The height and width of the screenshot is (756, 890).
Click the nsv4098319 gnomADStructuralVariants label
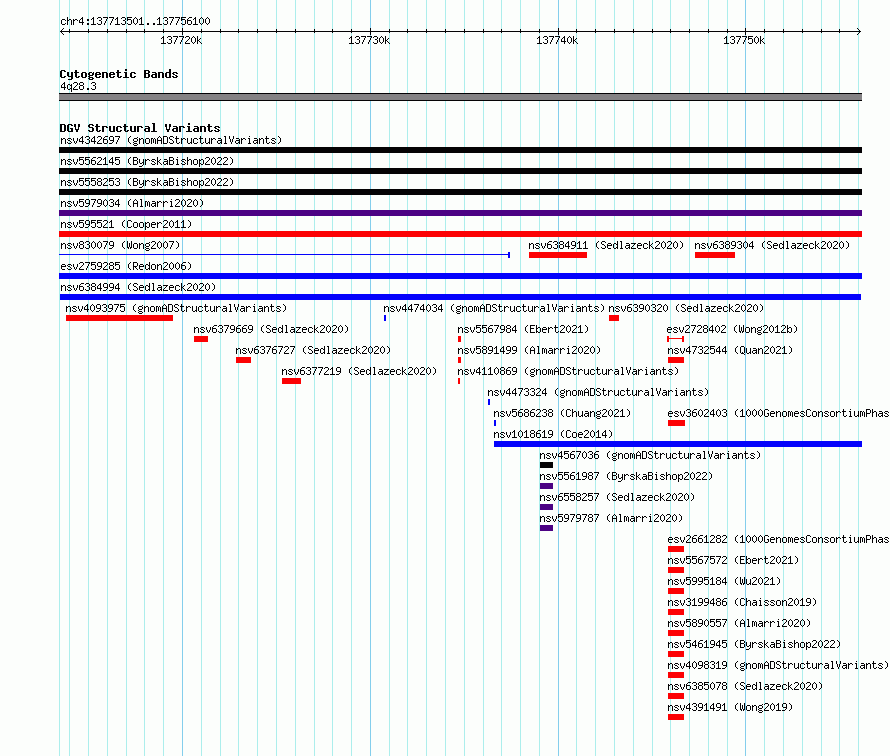778,665
